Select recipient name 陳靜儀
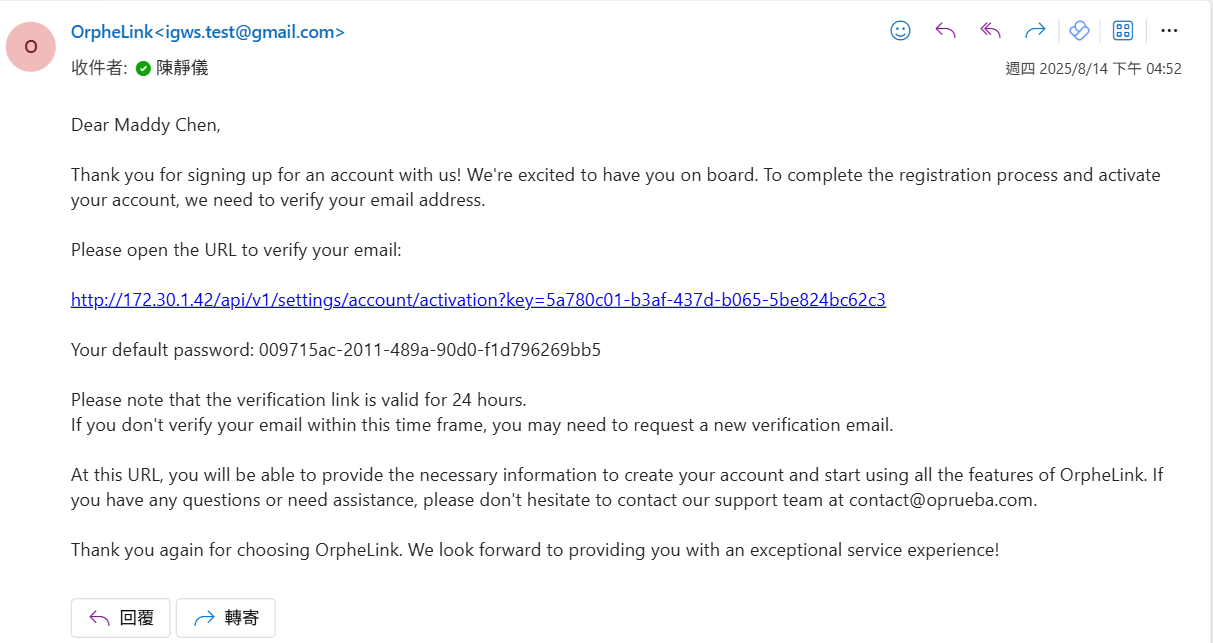1213x643 pixels. point(182,68)
